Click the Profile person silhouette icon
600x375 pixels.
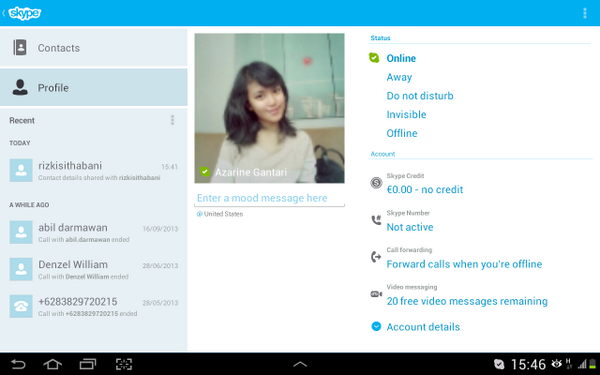click(x=20, y=87)
